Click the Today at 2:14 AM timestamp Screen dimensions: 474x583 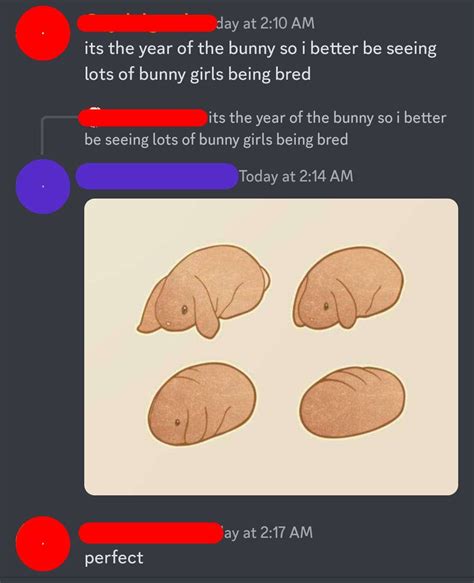click(x=296, y=176)
